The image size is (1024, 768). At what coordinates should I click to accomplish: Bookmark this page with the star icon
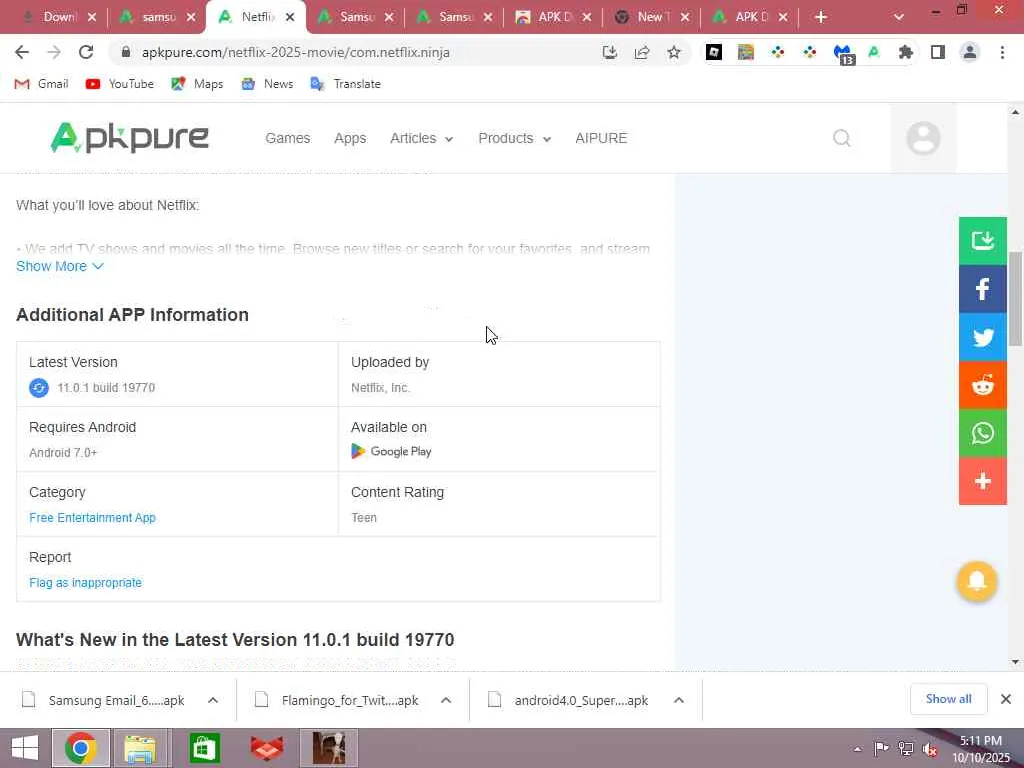(x=674, y=52)
